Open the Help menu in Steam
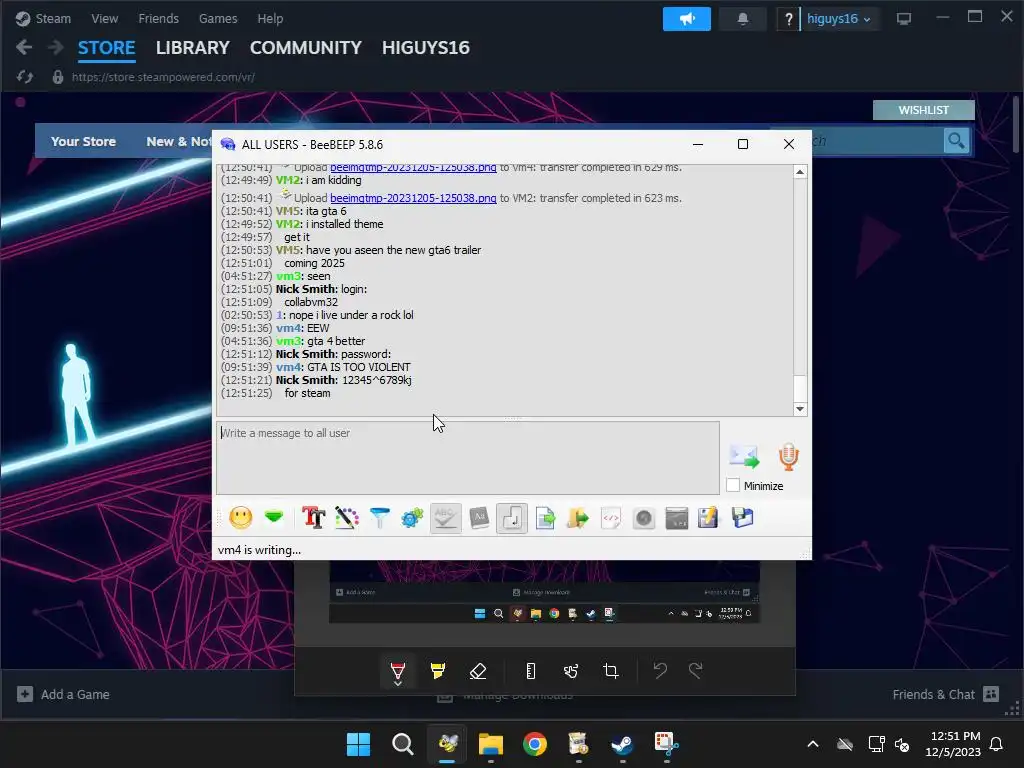Image resolution: width=1024 pixels, height=768 pixels. (270, 18)
